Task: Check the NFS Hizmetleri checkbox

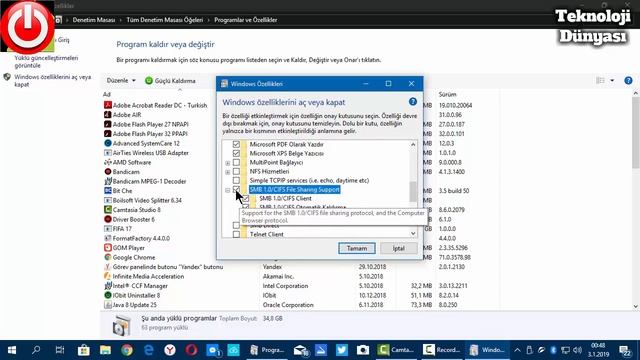Action: click(236, 171)
